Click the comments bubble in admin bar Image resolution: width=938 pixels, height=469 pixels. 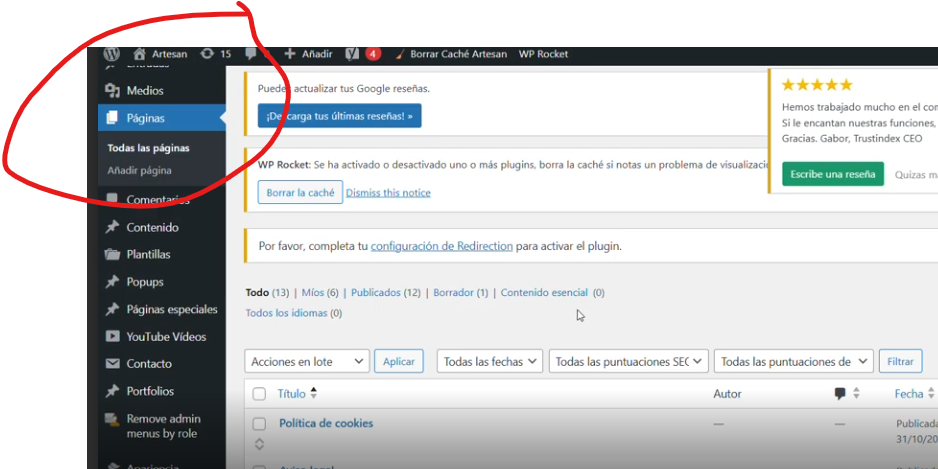(252, 54)
